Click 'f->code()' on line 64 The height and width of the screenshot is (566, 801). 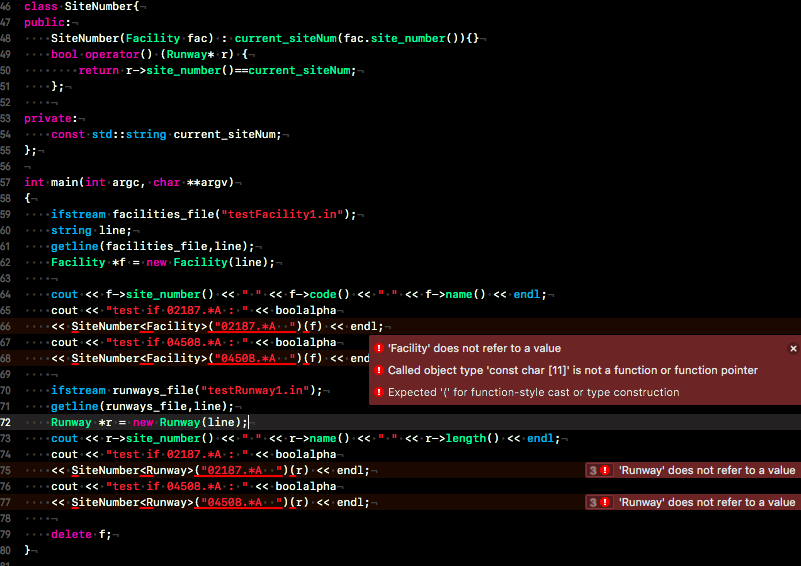click(319, 295)
